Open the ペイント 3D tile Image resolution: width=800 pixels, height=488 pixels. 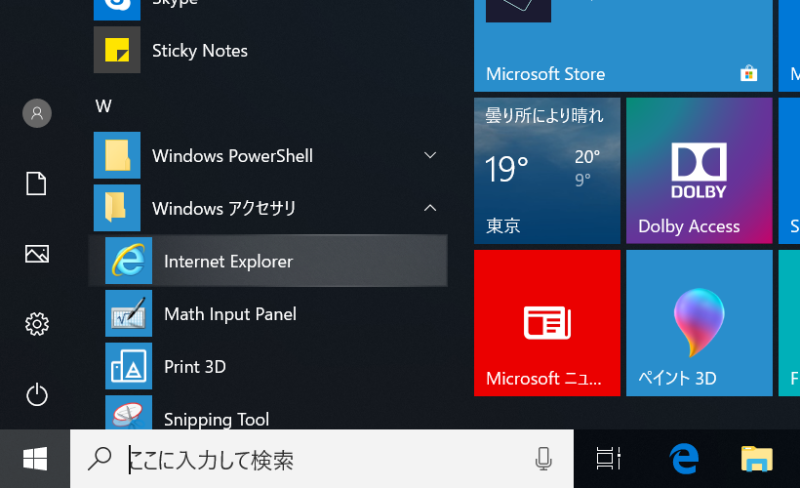pyautogui.click(x=699, y=322)
